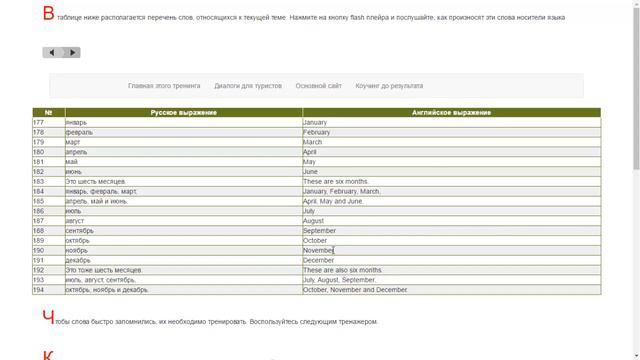Click the phrase июль, август, сентябрь.

(100, 280)
